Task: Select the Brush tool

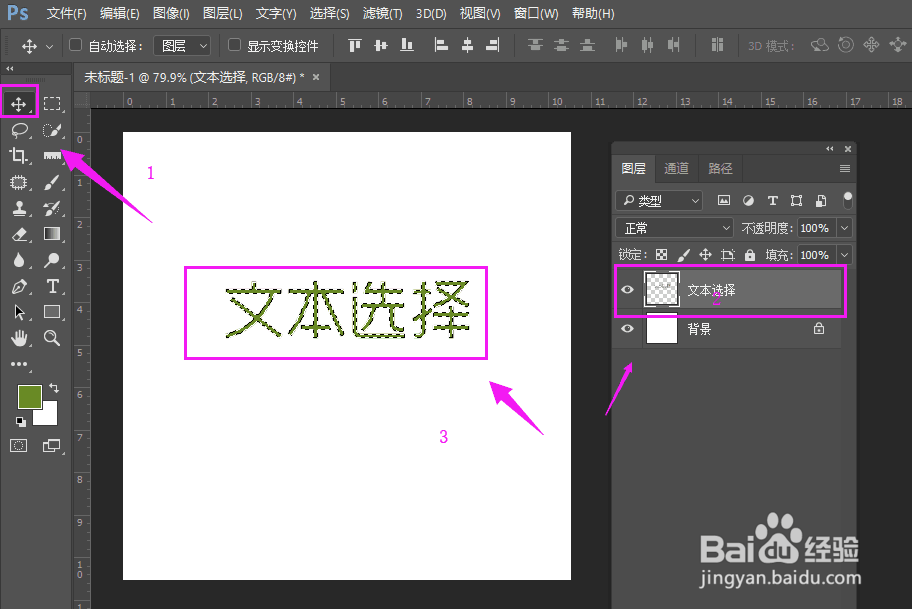Action: point(52,182)
